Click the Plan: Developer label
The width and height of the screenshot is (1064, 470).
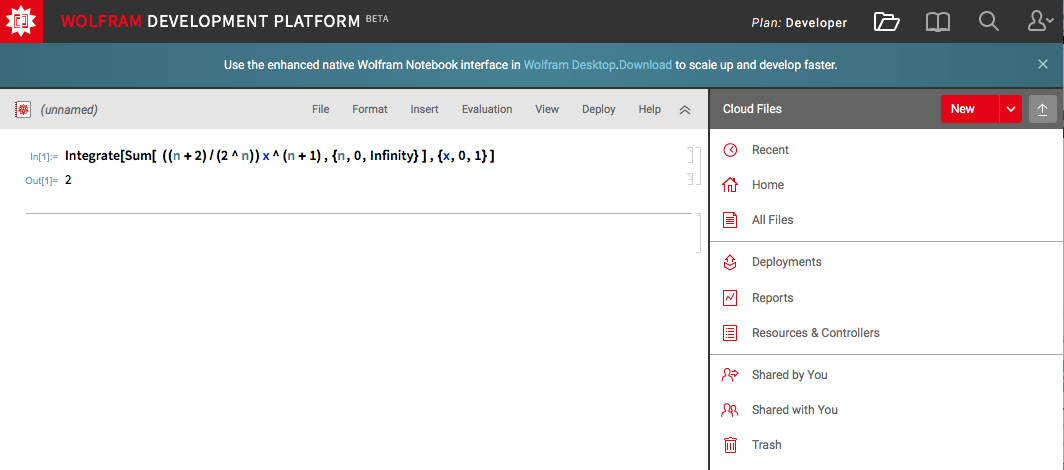click(799, 22)
